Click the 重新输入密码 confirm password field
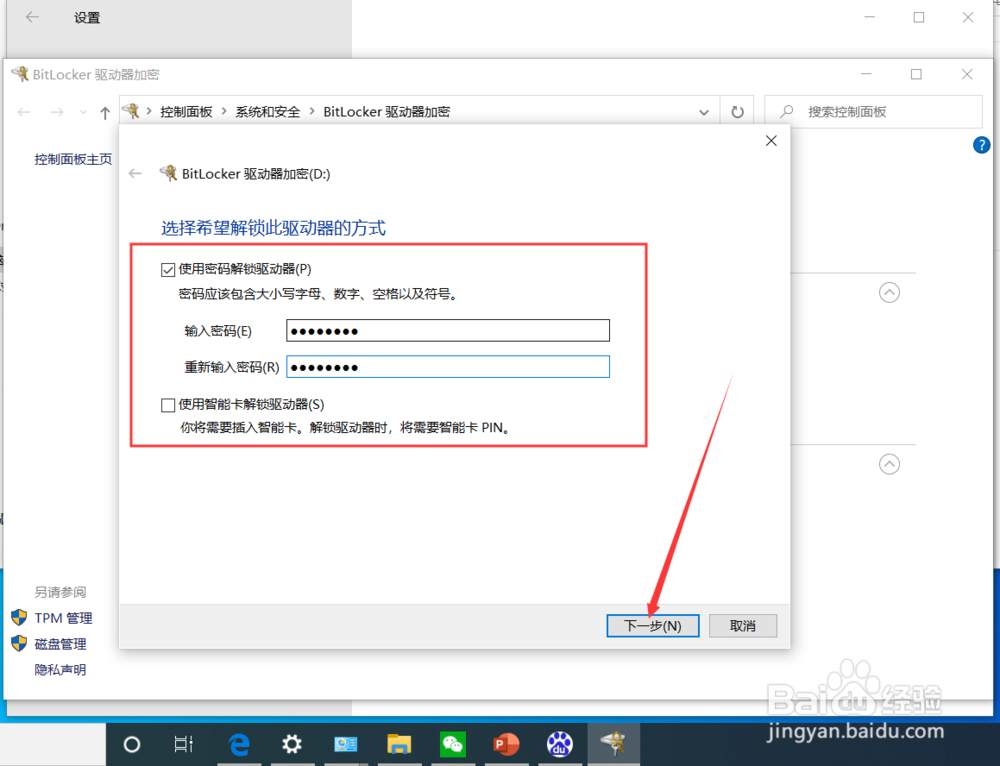The height and width of the screenshot is (766, 1000). [448, 367]
